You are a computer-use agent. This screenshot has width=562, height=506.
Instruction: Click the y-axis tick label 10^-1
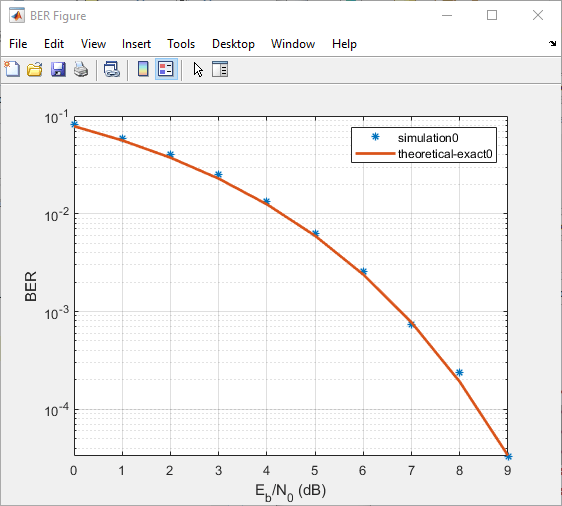[56, 118]
